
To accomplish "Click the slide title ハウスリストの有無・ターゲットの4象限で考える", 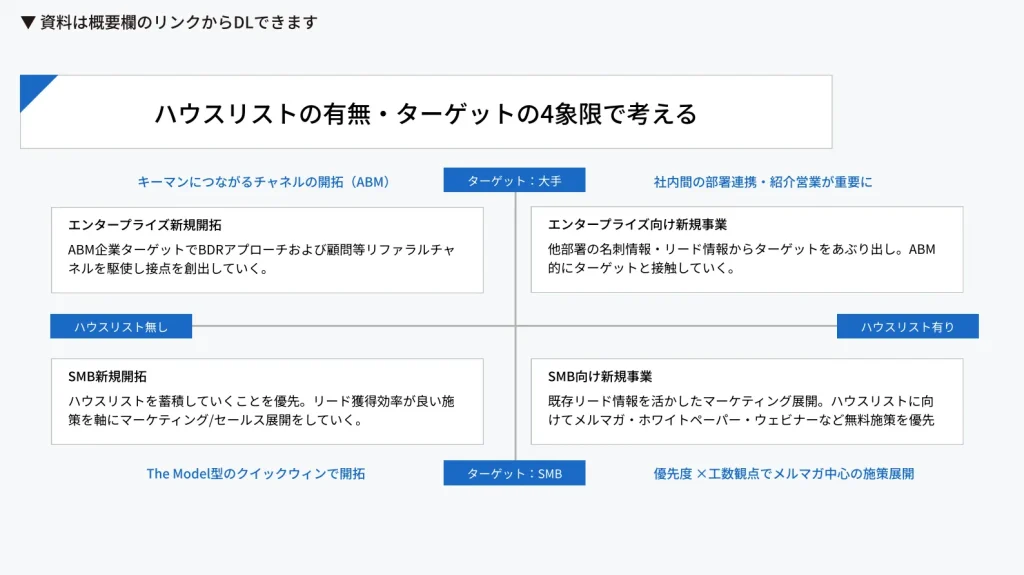I will (x=425, y=113).
